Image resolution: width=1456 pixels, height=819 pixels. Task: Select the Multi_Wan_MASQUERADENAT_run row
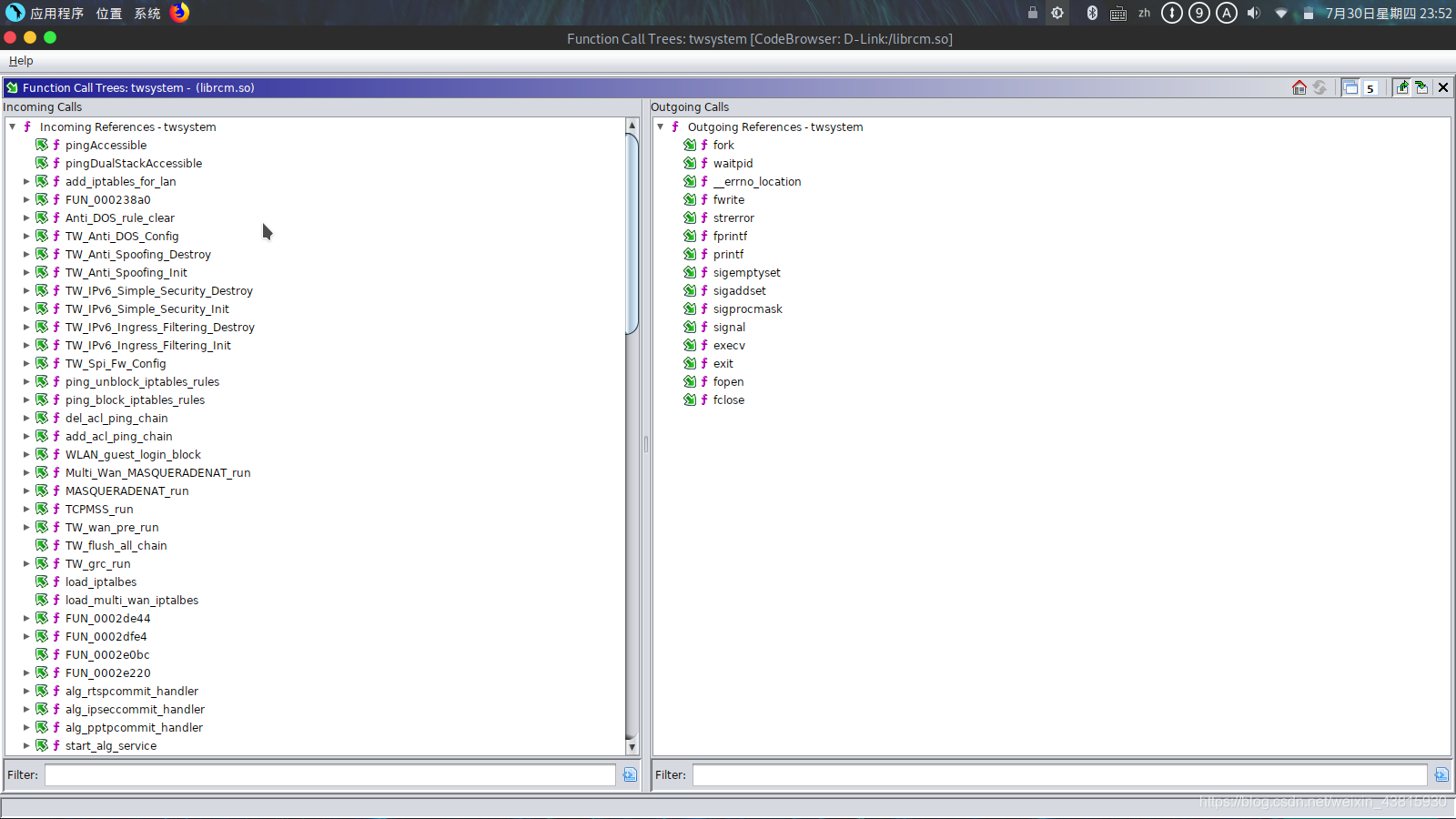click(157, 472)
